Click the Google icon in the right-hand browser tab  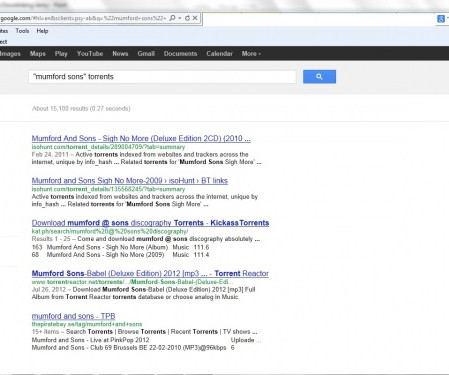(x=441, y=19)
